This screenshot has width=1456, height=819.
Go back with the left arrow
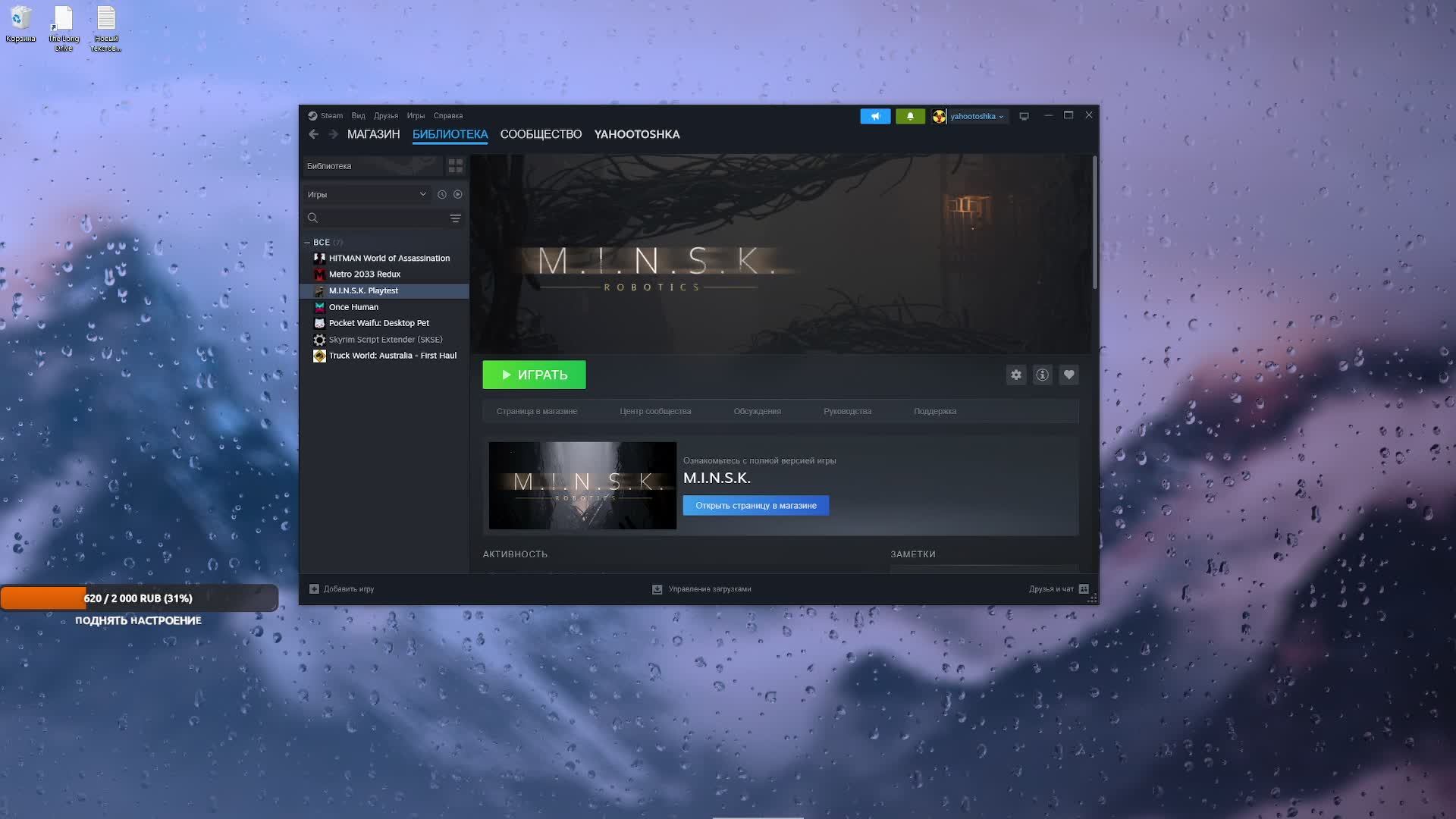[x=314, y=134]
